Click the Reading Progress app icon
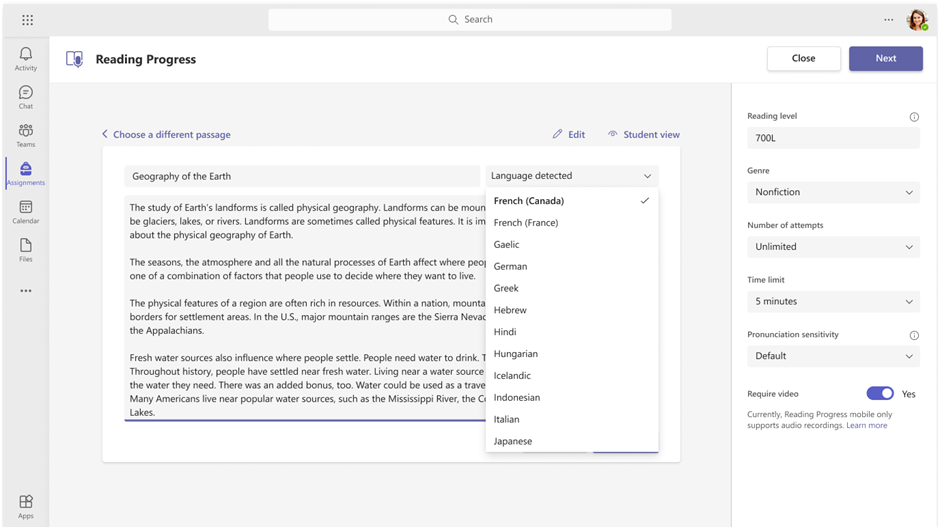The height and width of the screenshot is (529, 940). (x=74, y=59)
